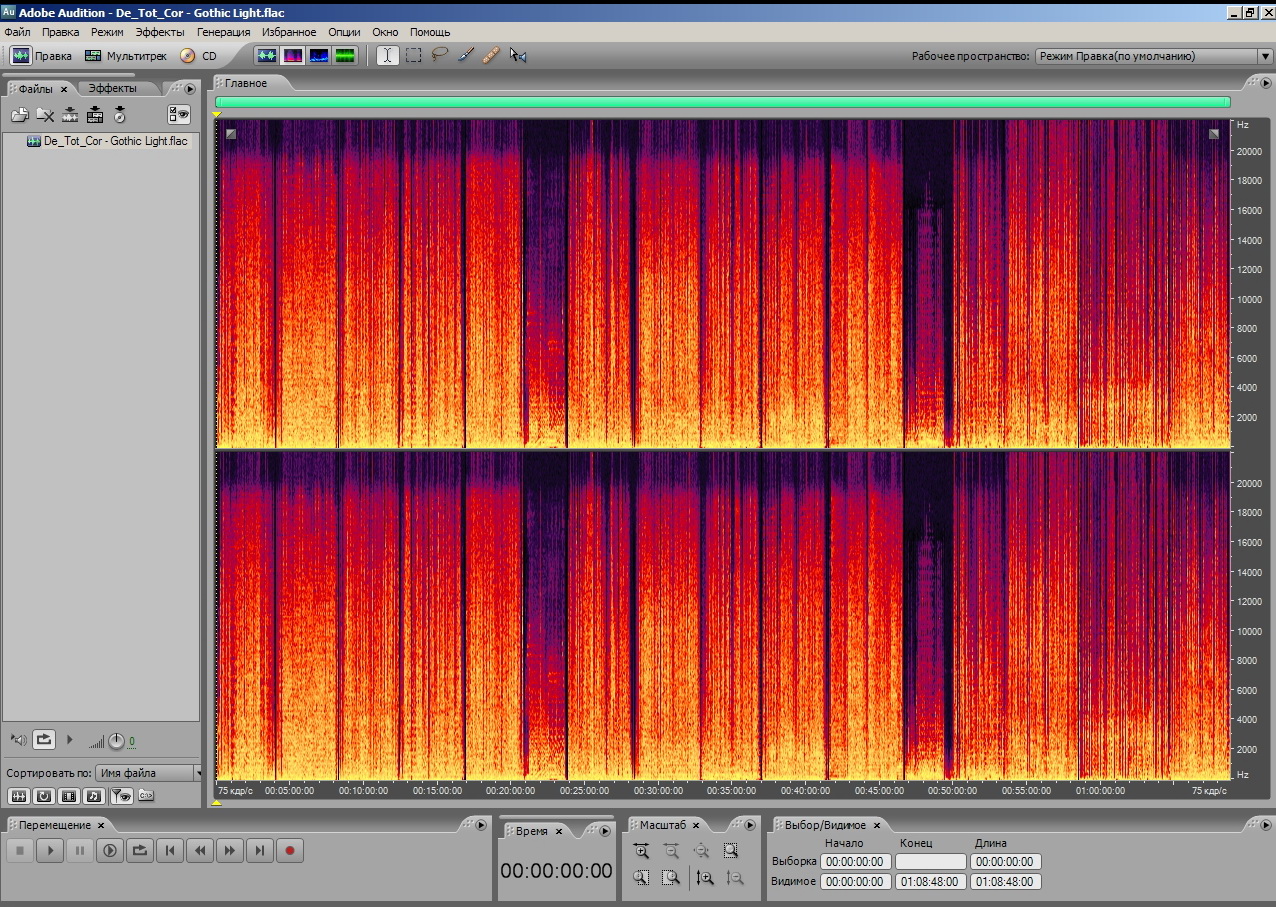Click the red Record button
This screenshot has width=1276, height=907.
tap(290, 851)
